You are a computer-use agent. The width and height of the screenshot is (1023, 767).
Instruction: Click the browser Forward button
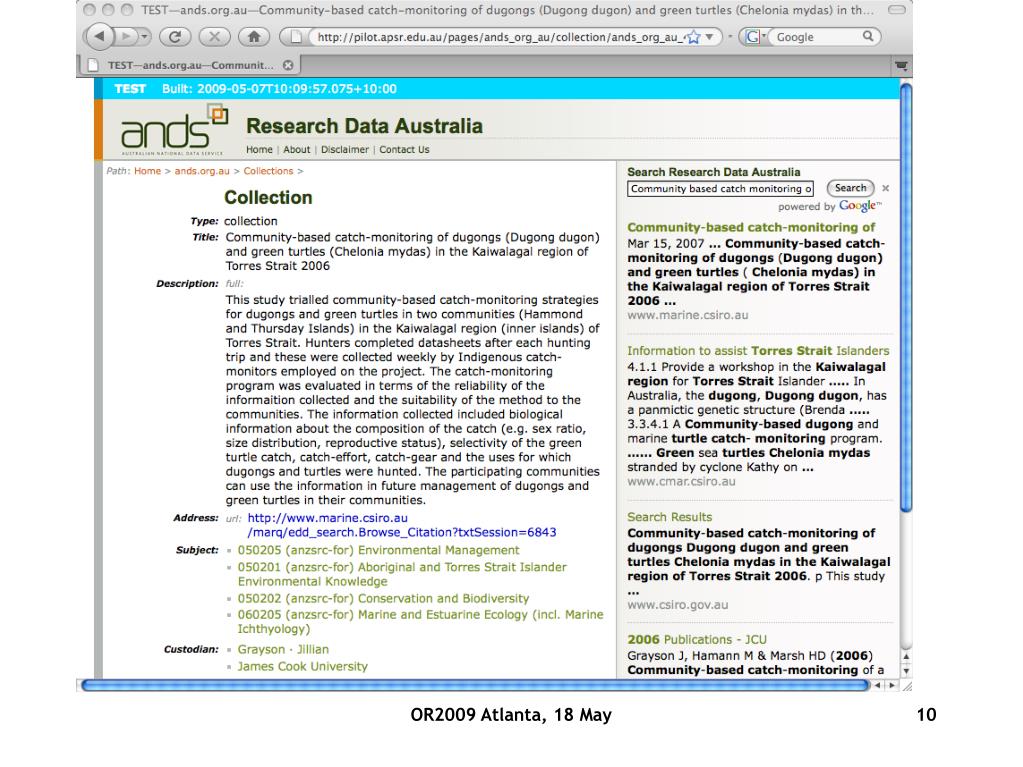[126, 37]
